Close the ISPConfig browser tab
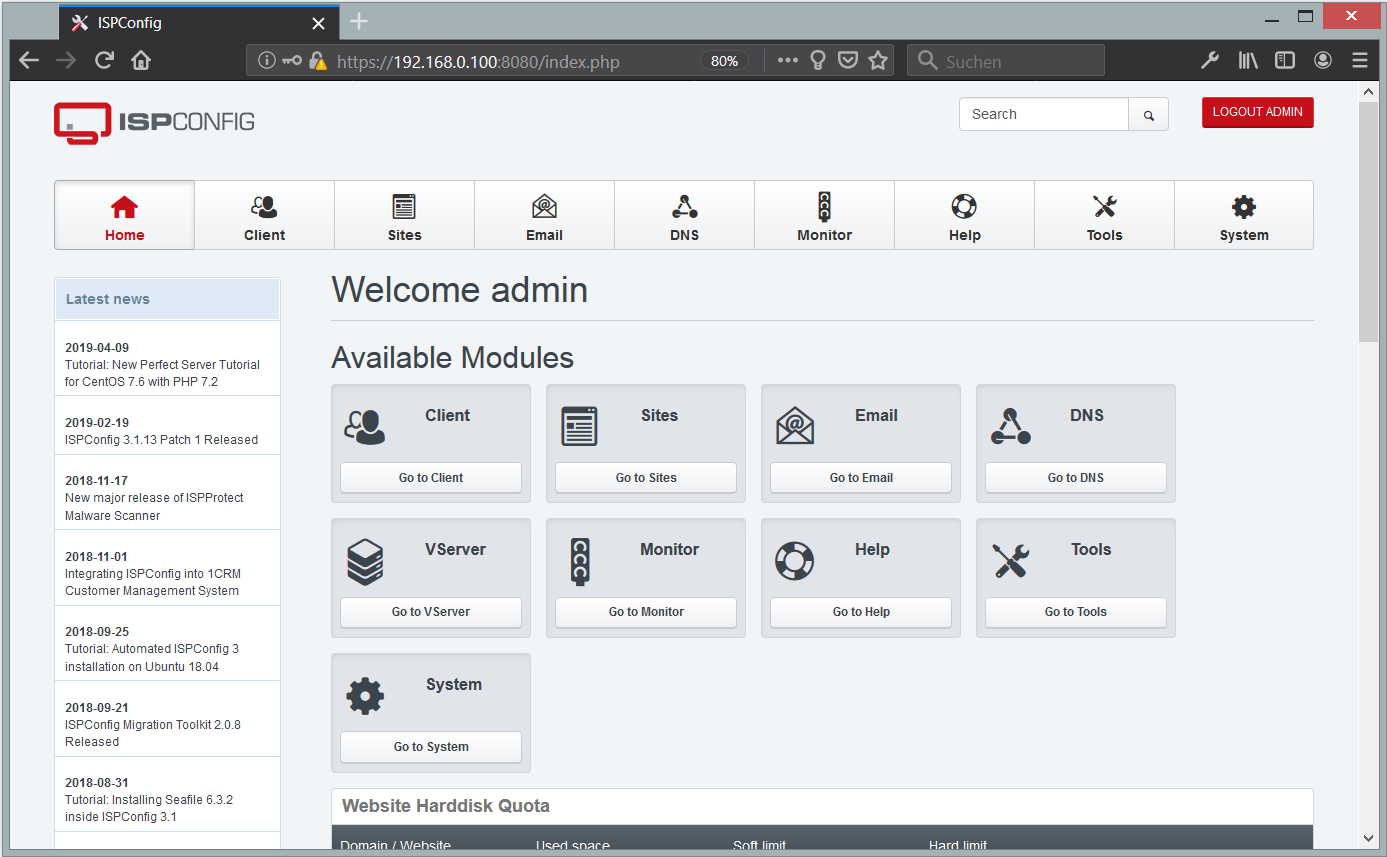Viewport: 1387px width, 857px height. pos(319,22)
